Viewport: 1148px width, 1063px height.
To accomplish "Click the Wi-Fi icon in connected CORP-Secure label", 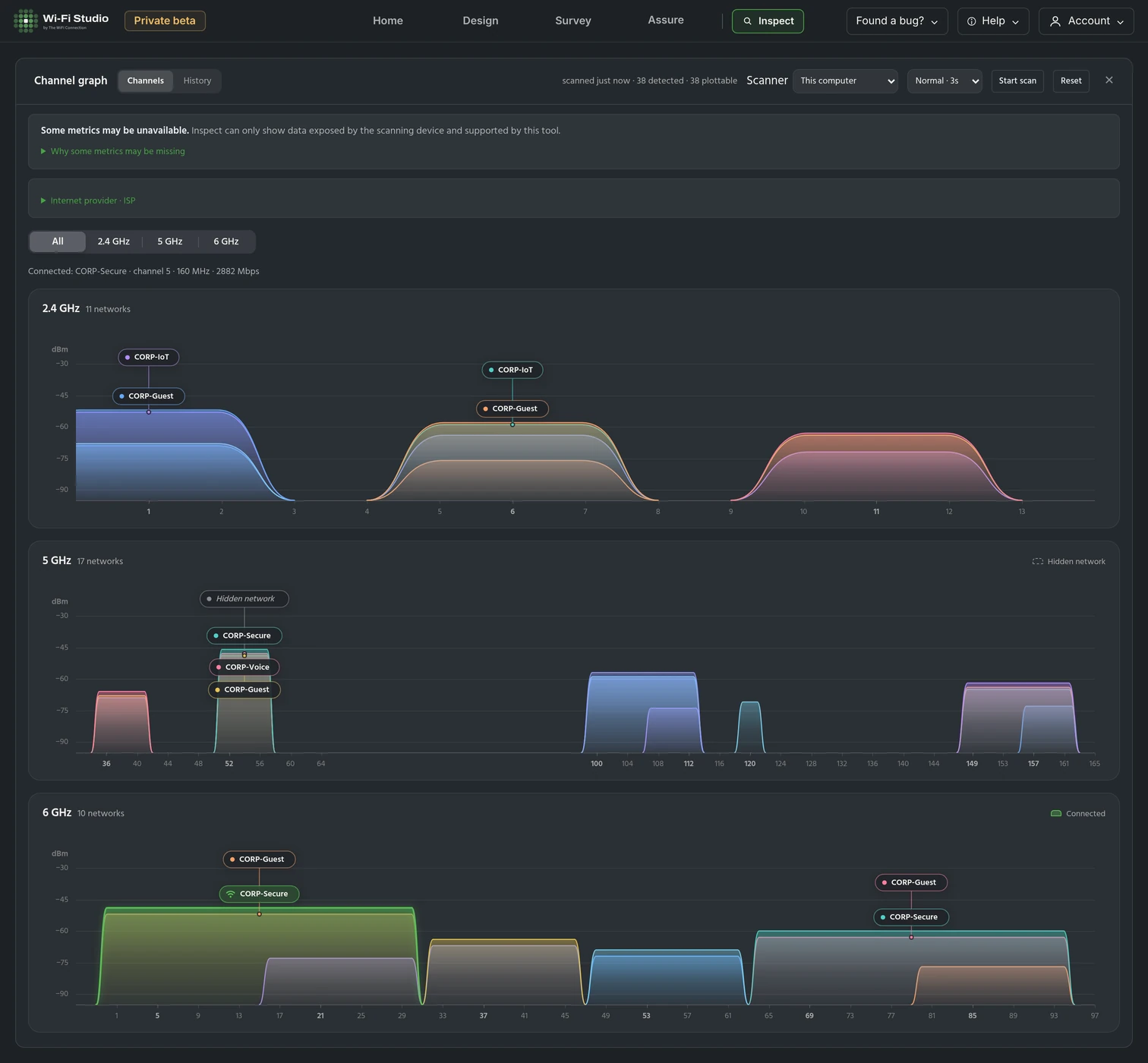I will point(230,894).
